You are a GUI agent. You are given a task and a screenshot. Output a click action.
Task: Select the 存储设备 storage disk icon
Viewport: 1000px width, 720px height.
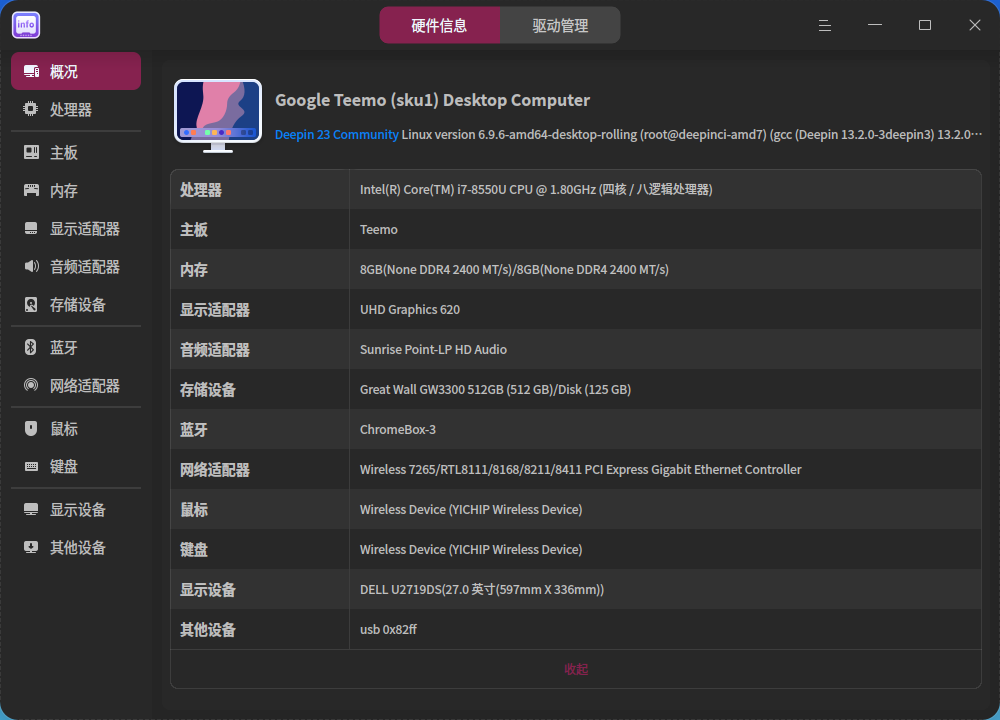point(31,304)
